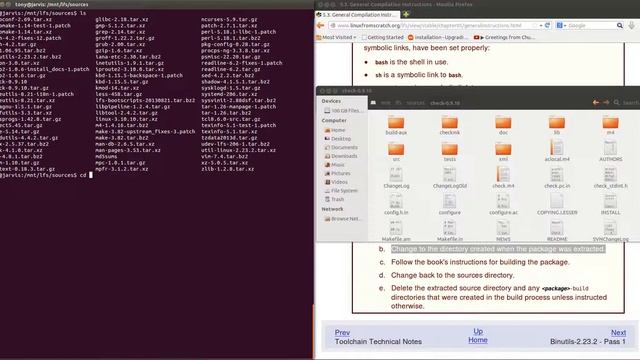
Task: Select the General Compilation Instructions tab
Action: pos(357,15)
